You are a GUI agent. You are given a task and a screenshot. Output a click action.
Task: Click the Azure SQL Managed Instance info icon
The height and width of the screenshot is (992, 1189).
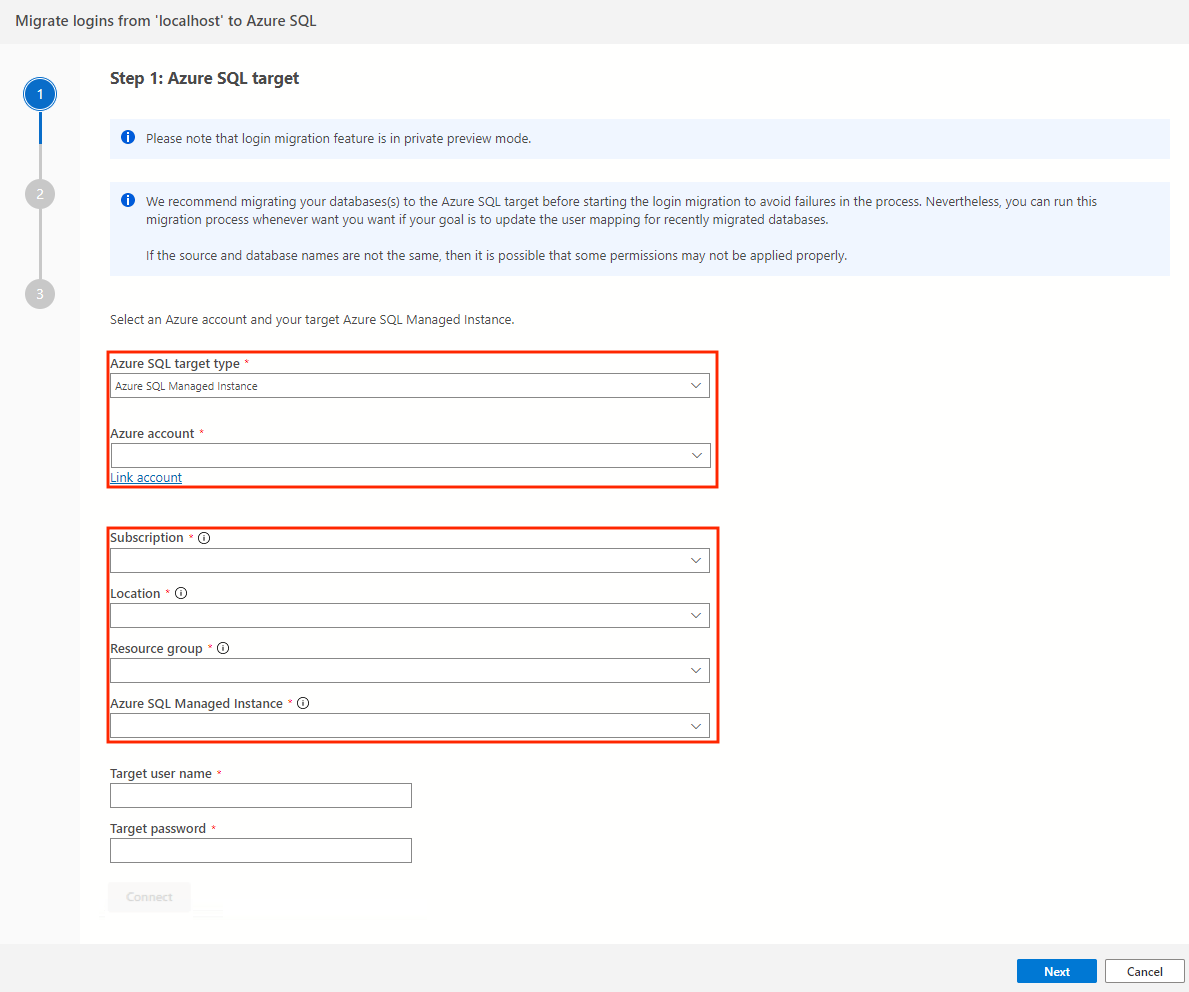pos(302,703)
